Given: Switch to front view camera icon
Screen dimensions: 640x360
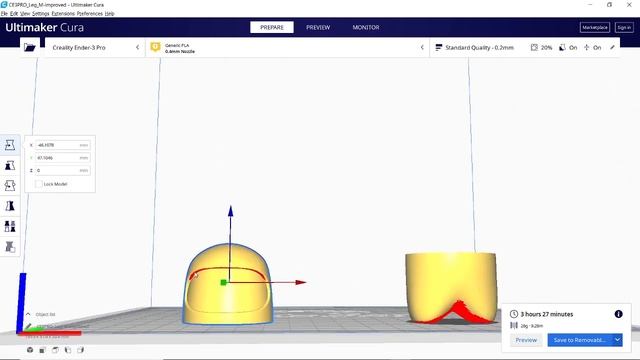Looking at the screenshot, I should pos(42,350).
